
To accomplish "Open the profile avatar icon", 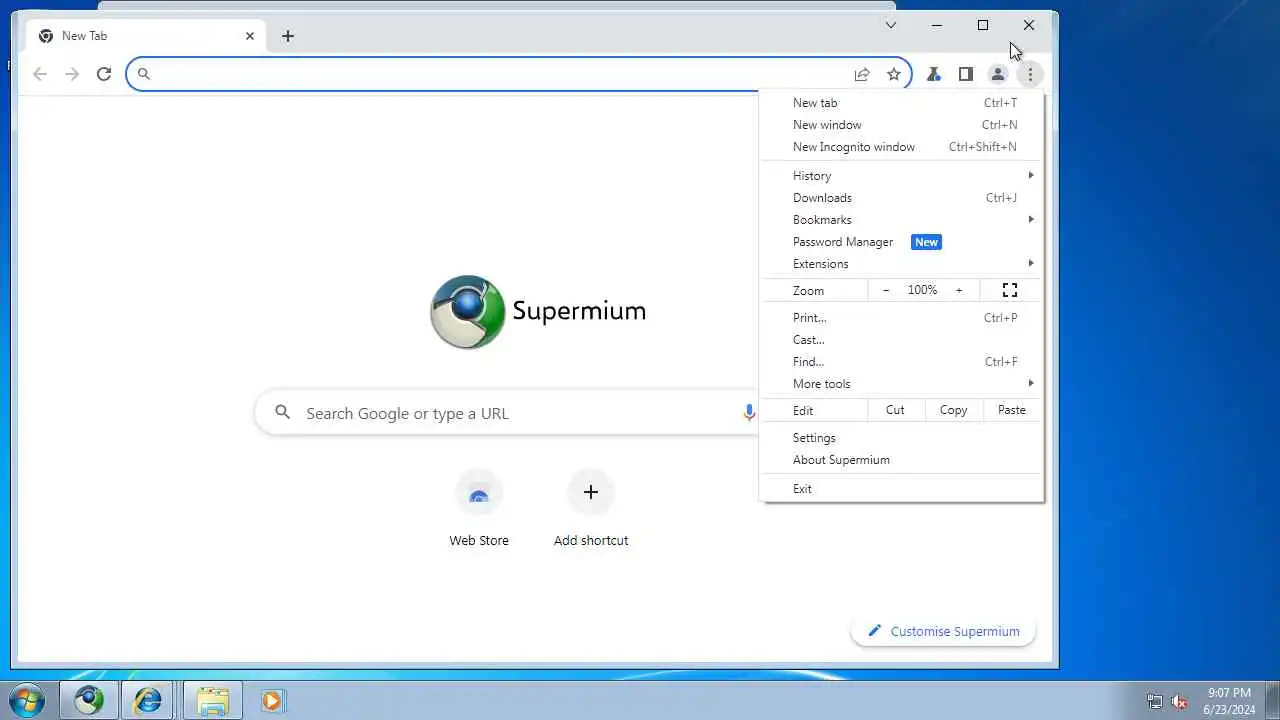I will 997,74.
